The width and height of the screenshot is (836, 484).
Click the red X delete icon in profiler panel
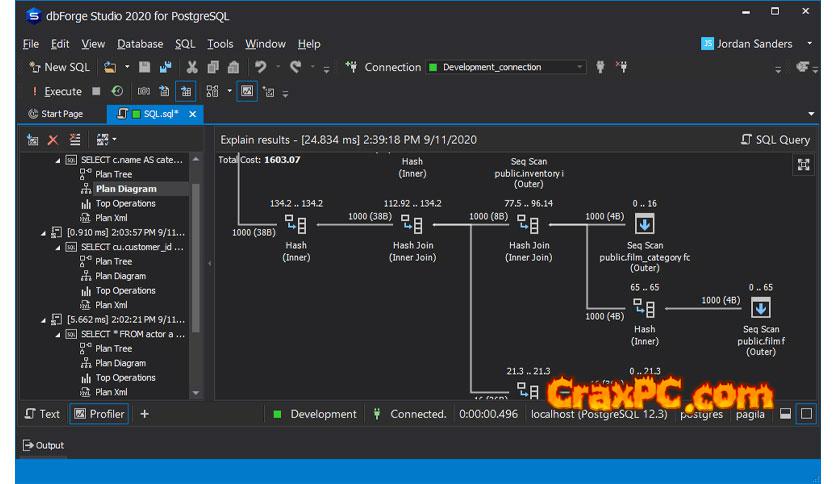coord(53,140)
